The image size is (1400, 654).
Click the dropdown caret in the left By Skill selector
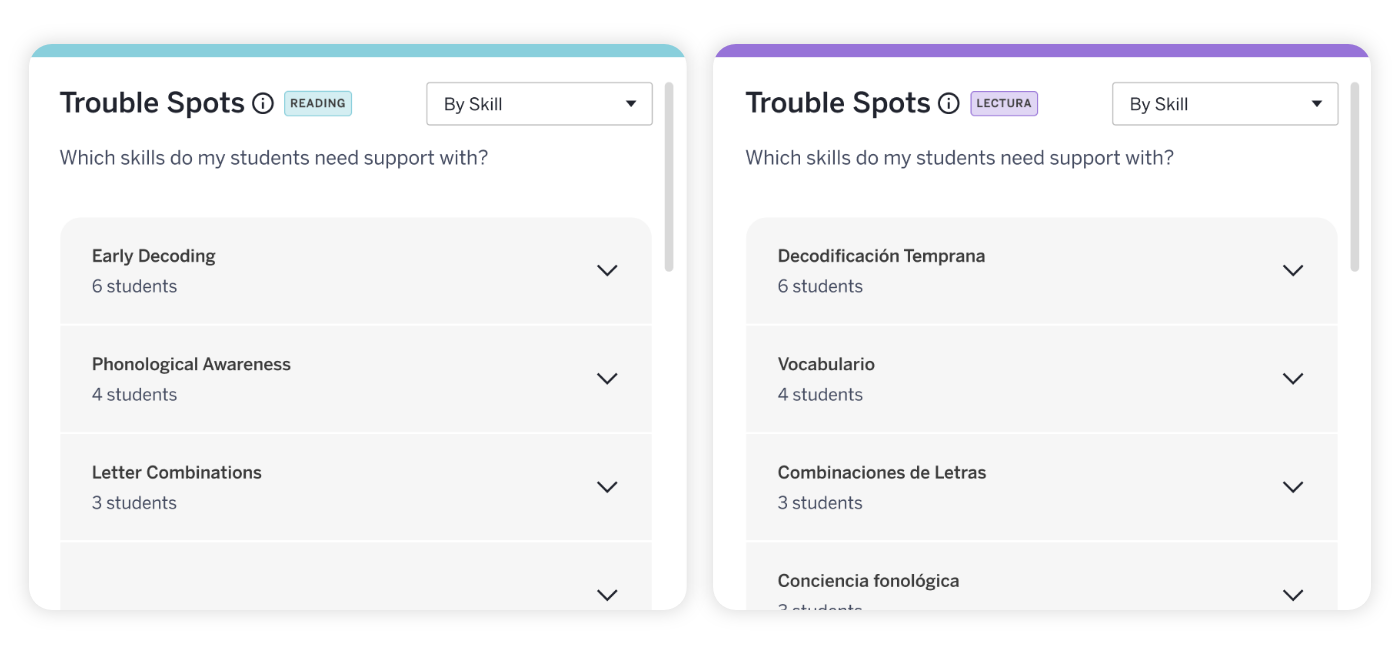click(x=630, y=103)
